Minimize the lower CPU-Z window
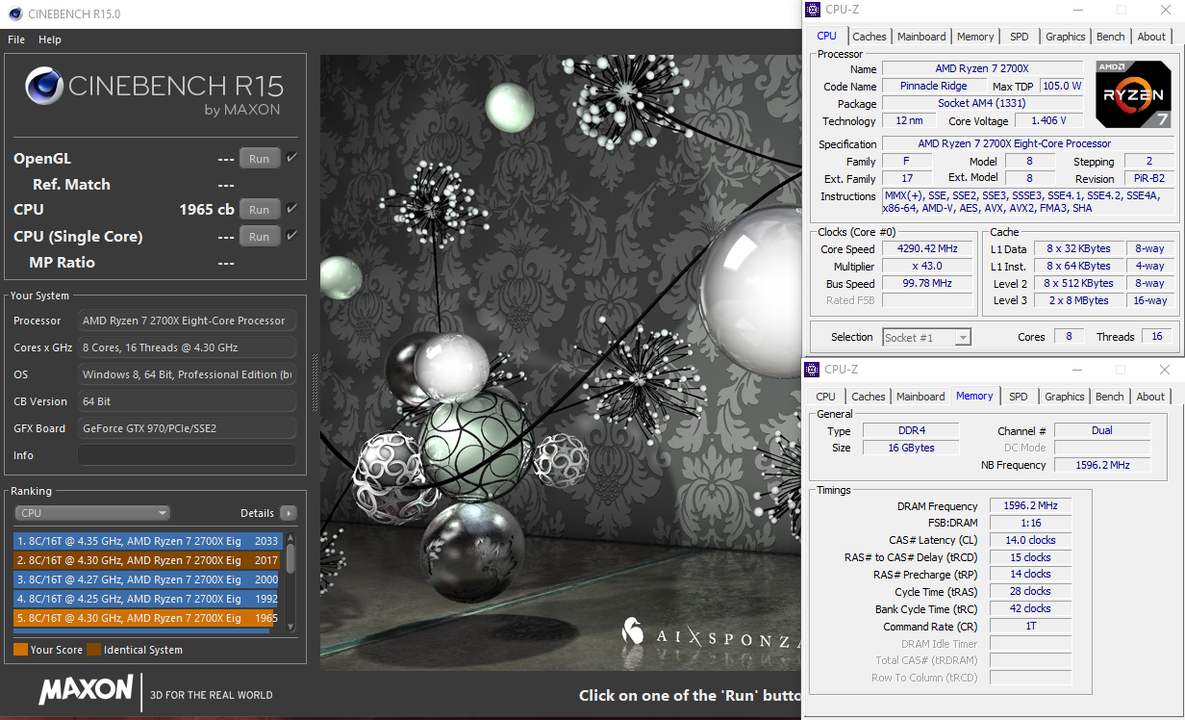 click(1078, 369)
